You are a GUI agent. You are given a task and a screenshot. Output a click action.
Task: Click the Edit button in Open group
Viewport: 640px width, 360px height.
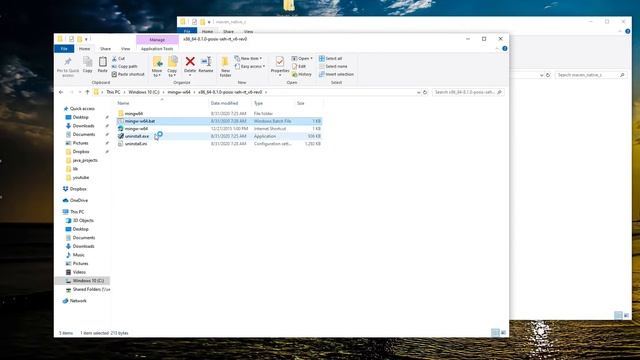pyautogui.click(x=299, y=67)
